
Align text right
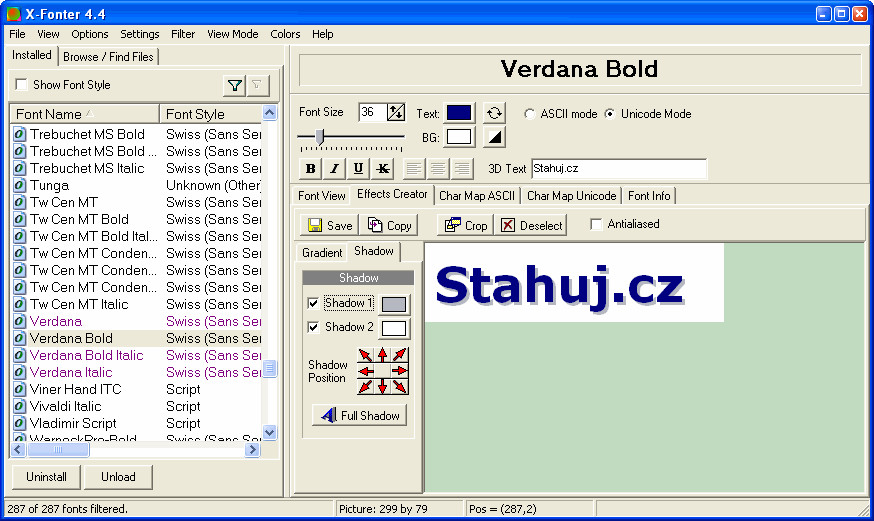(x=462, y=168)
